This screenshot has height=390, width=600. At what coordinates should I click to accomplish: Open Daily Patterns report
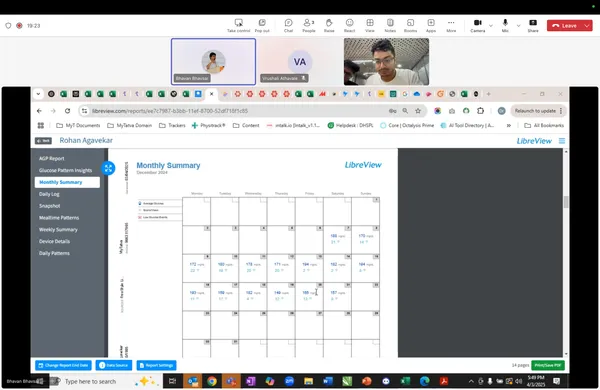(54, 253)
